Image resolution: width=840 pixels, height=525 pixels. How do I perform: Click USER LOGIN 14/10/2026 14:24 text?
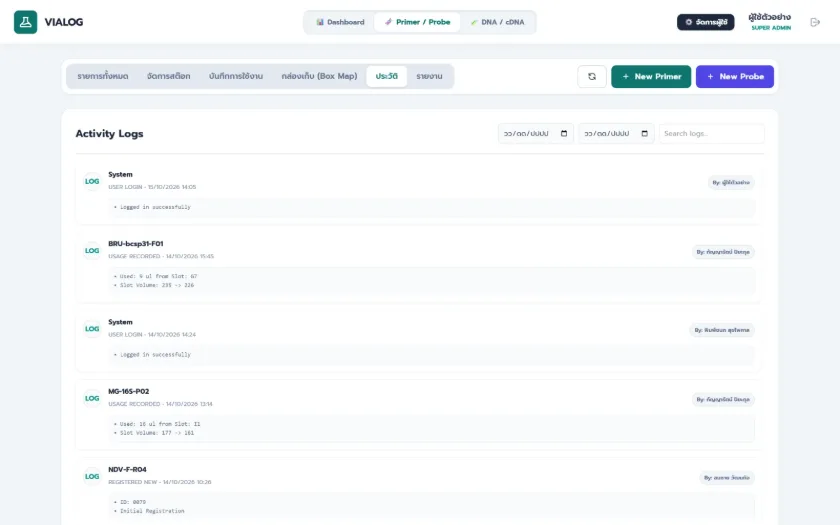152,334
